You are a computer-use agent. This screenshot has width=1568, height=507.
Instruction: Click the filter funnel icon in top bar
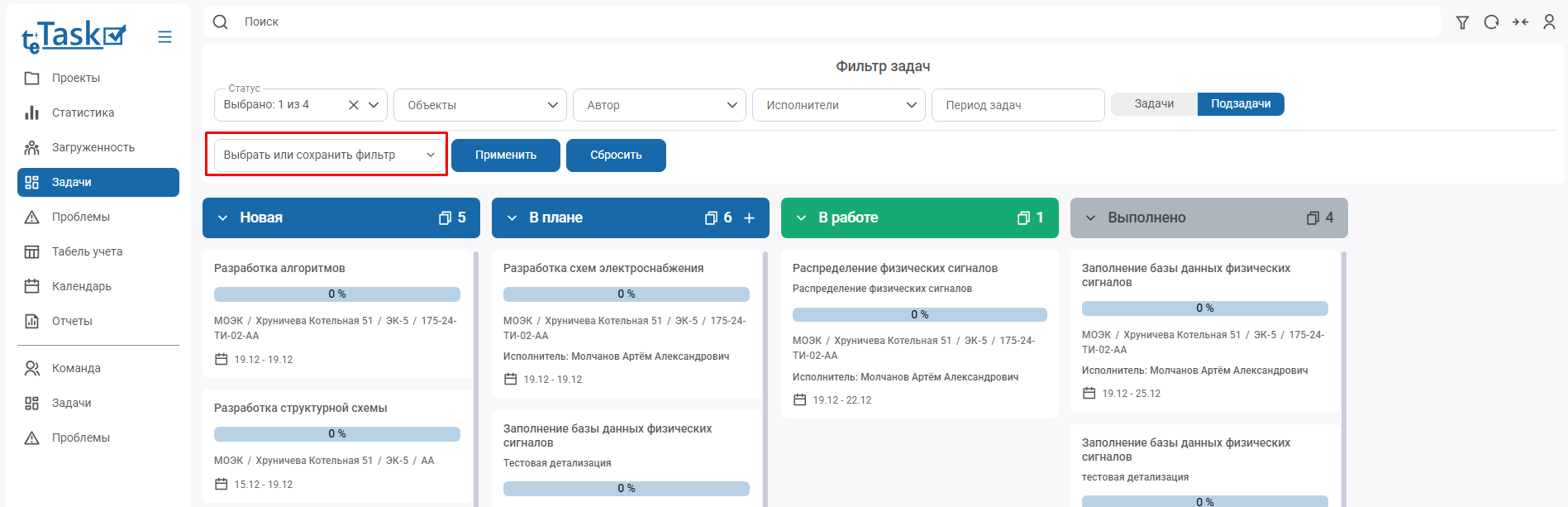pyautogui.click(x=1462, y=22)
